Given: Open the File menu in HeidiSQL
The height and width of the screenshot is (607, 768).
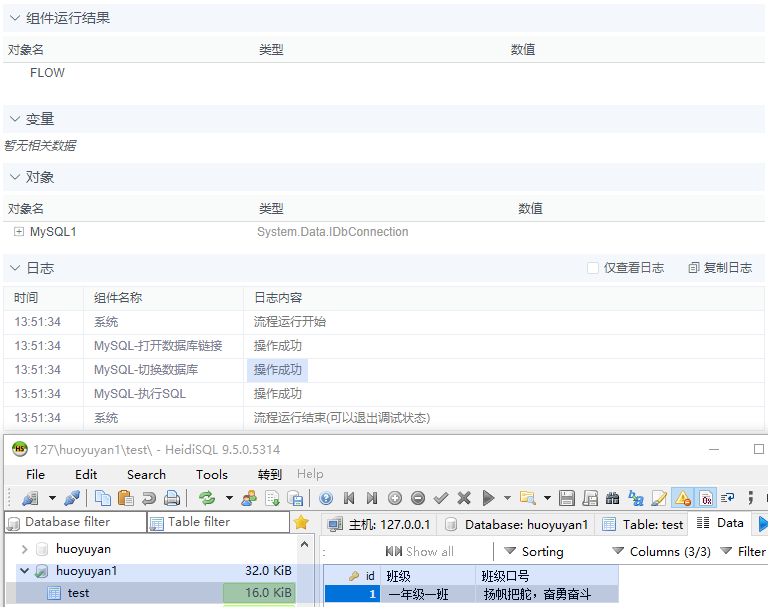Looking at the screenshot, I should pos(35,474).
